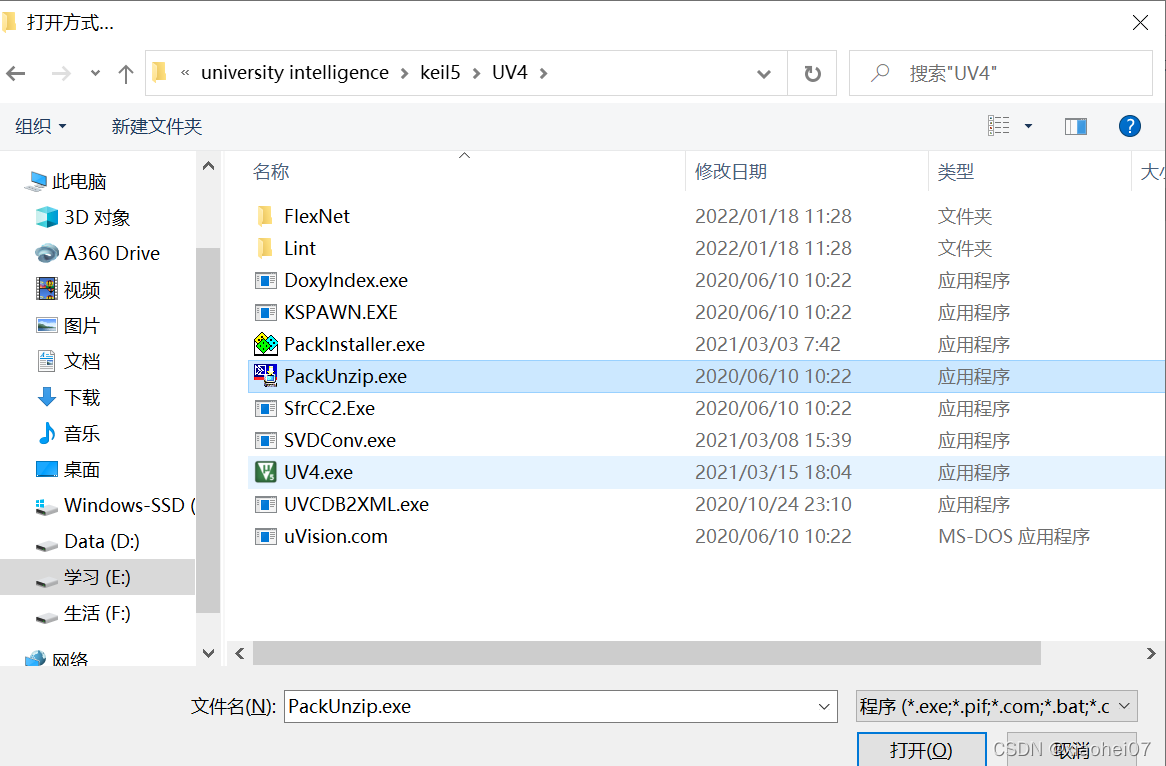Select the 音乐 folder in the sidebar
The height and width of the screenshot is (766, 1166).
(68, 433)
